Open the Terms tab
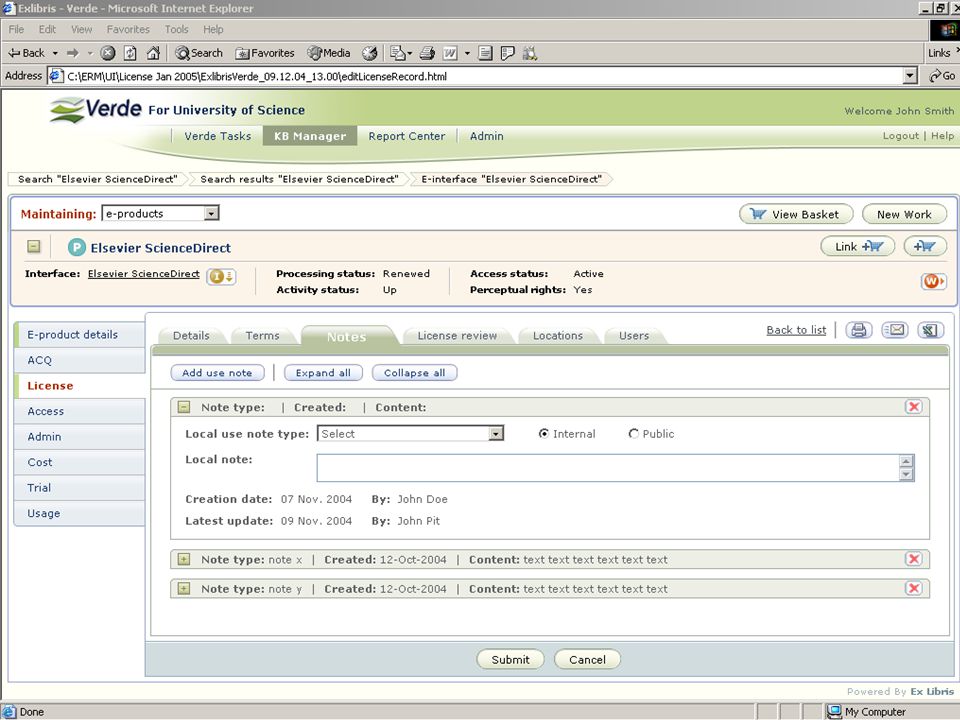 point(262,336)
